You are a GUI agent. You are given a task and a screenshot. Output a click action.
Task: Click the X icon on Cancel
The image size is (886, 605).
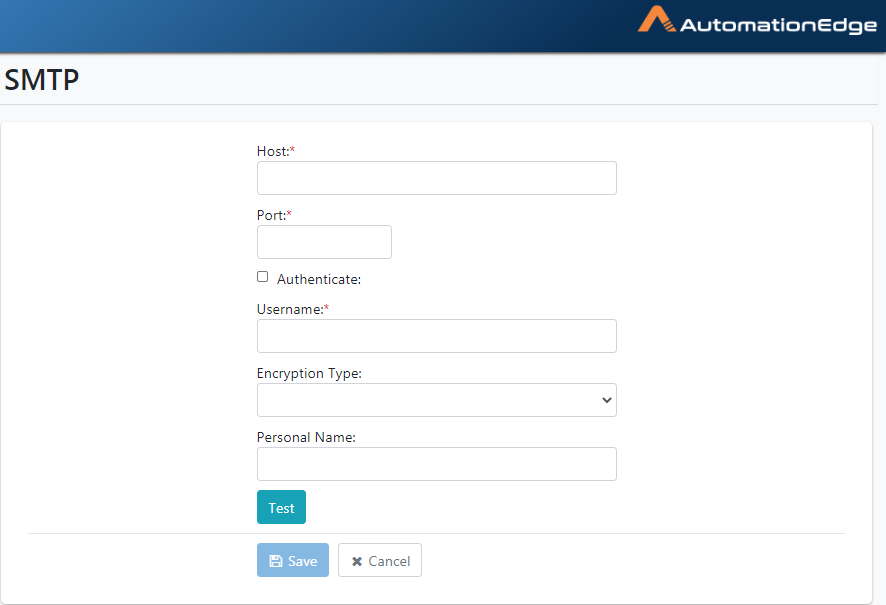click(357, 562)
